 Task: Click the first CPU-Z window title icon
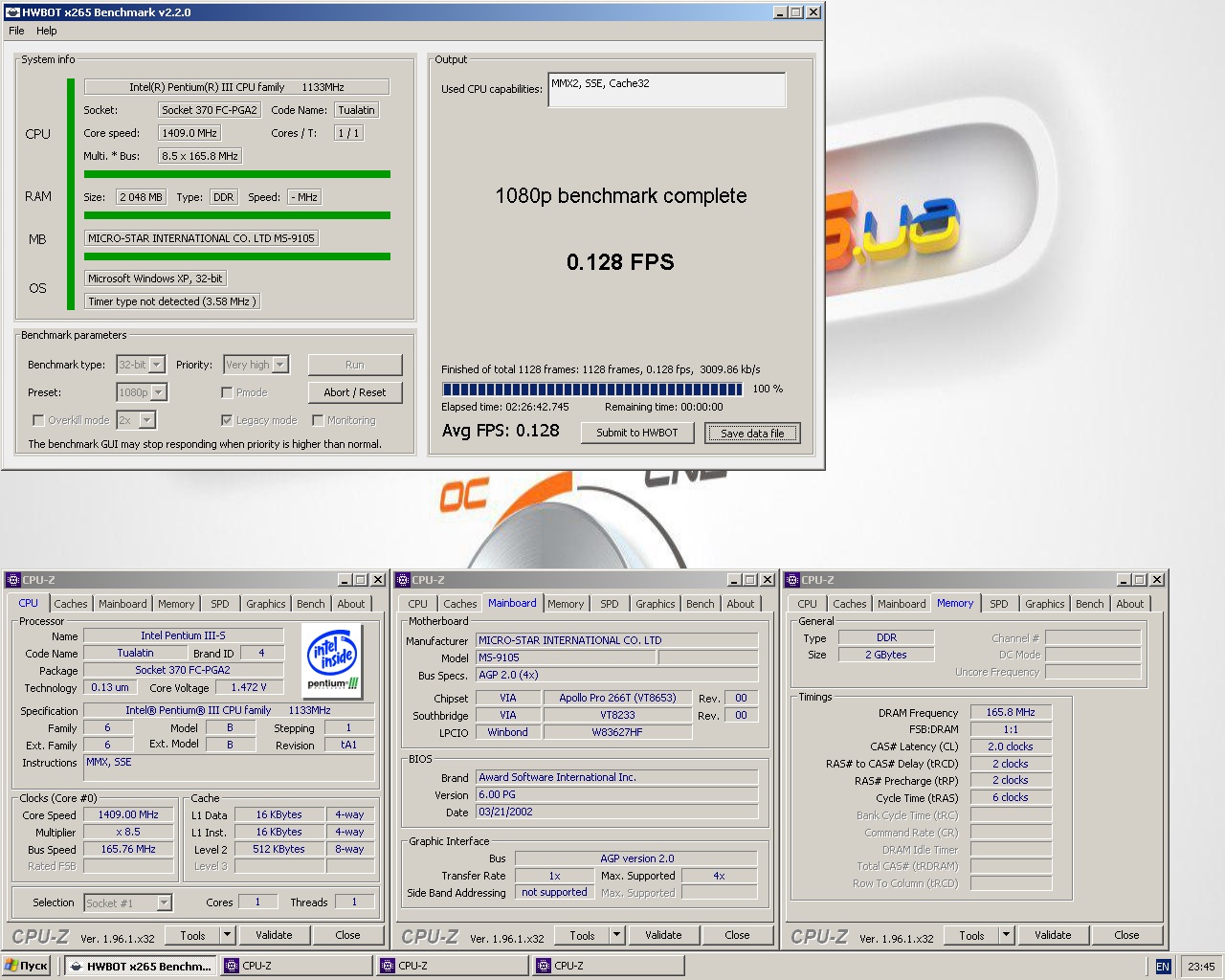click(x=12, y=580)
